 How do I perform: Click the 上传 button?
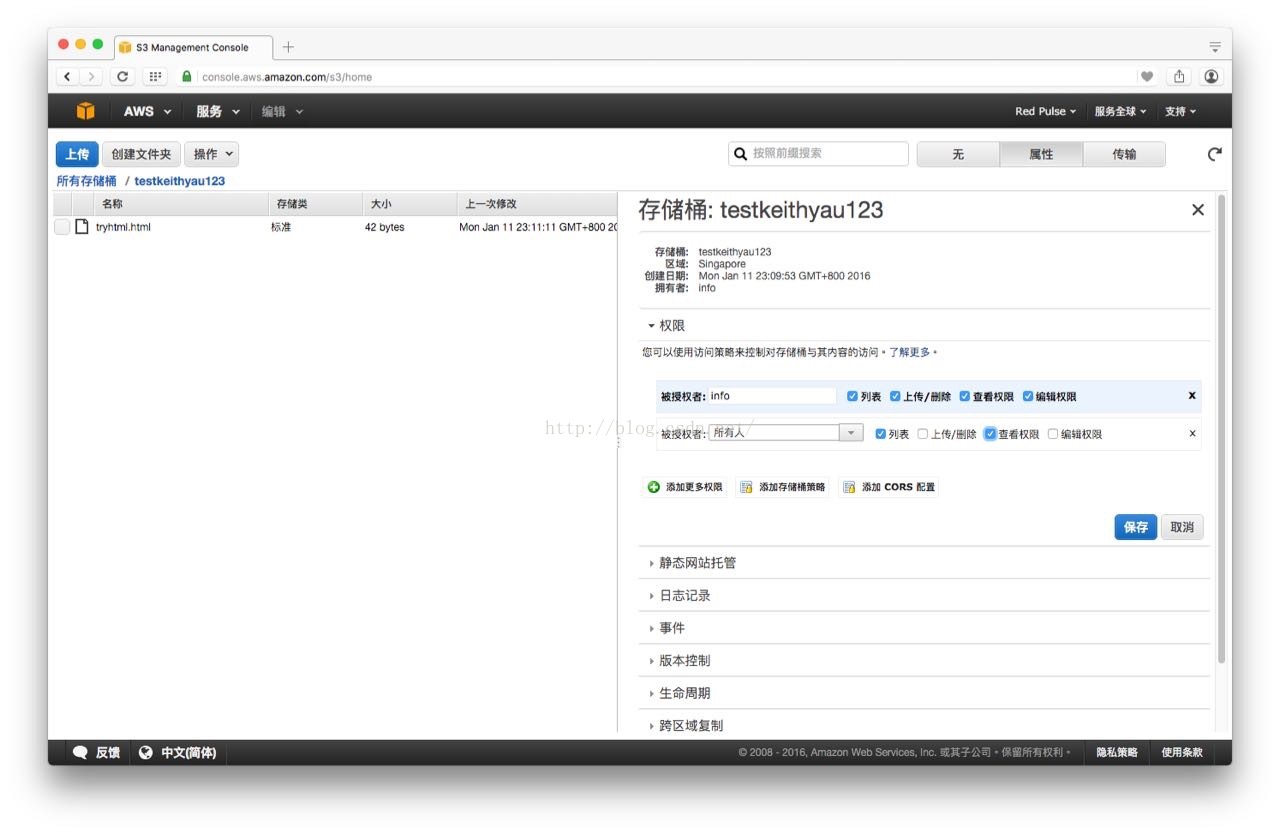[x=77, y=154]
